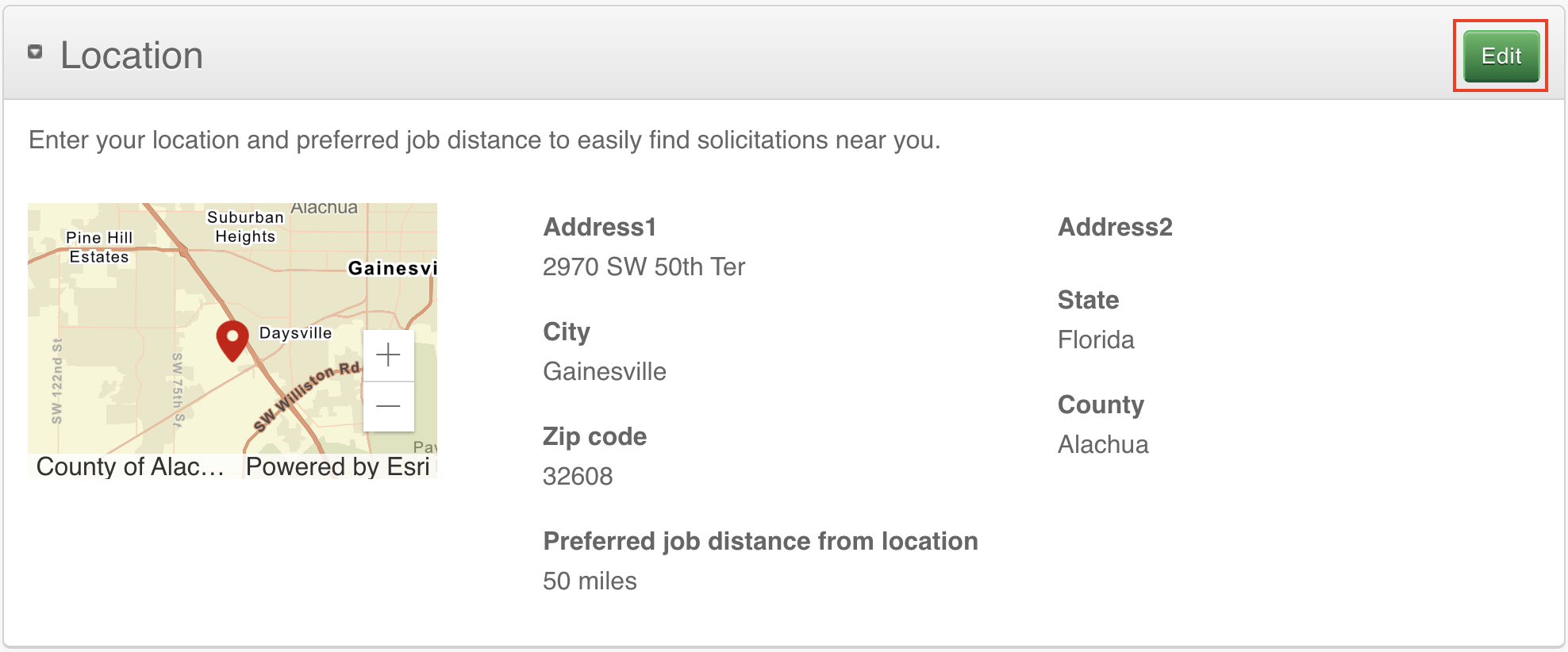Click the Gainesville city value
The height and width of the screenshot is (652, 1568).
[x=605, y=372]
